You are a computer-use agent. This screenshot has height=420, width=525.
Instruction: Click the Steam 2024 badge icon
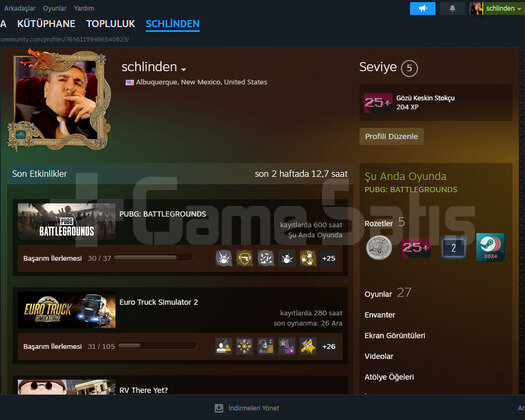click(490, 247)
